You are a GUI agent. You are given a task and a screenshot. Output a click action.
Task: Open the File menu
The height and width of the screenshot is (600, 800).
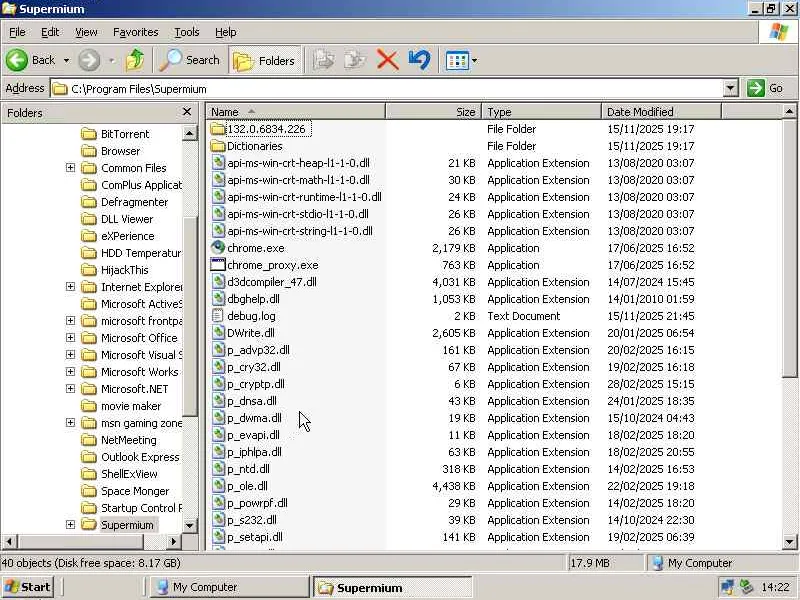click(17, 32)
